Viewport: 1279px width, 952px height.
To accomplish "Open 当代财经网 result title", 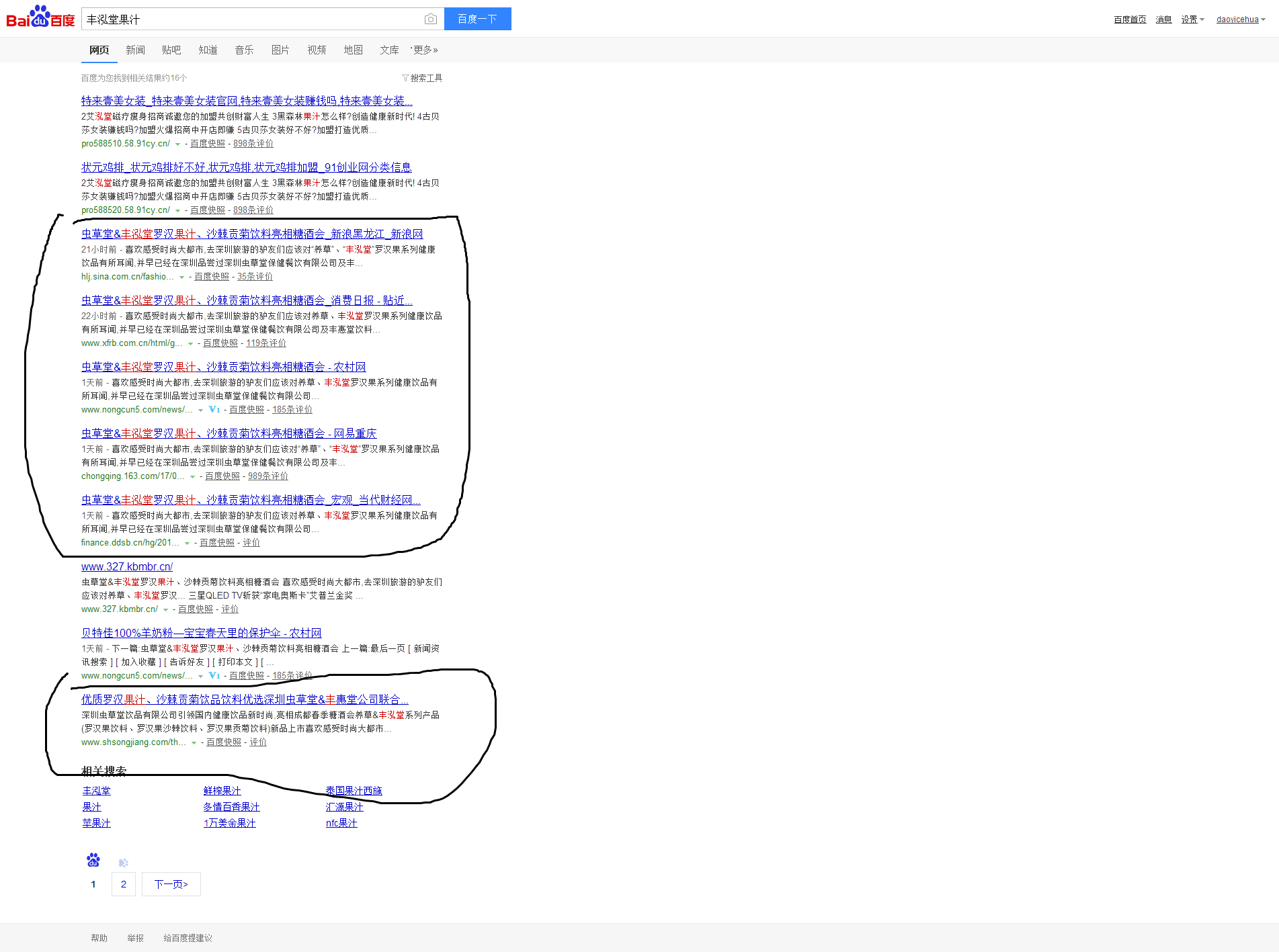I will pos(251,500).
